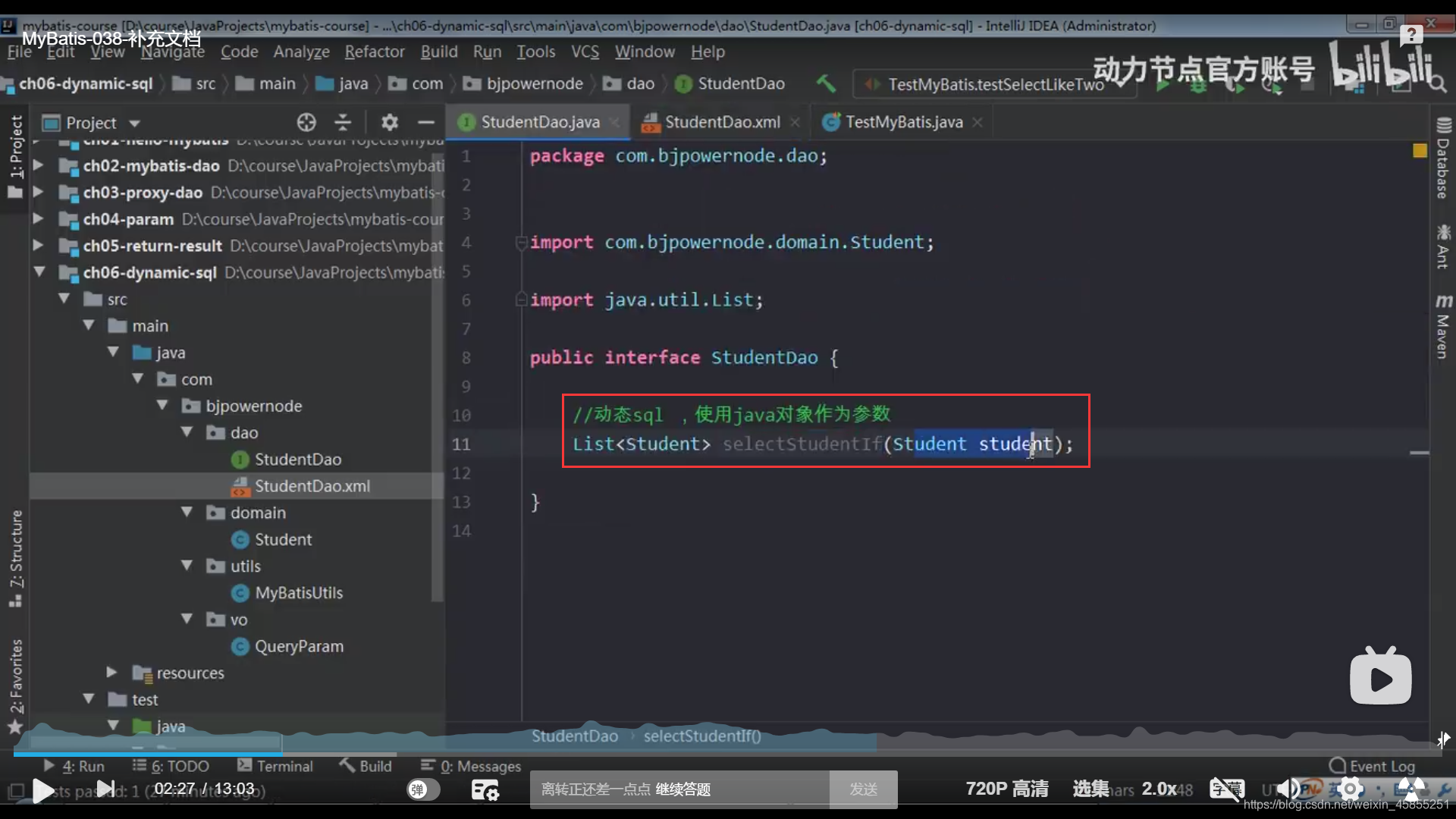This screenshot has height=819, width=1456.
Task: Click the yellow inspection warning marker
Action: (x=1420, y=150)
